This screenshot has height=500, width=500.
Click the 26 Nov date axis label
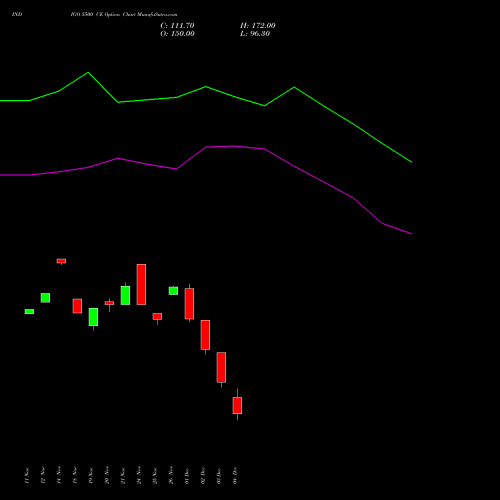[x=171, y=475]
